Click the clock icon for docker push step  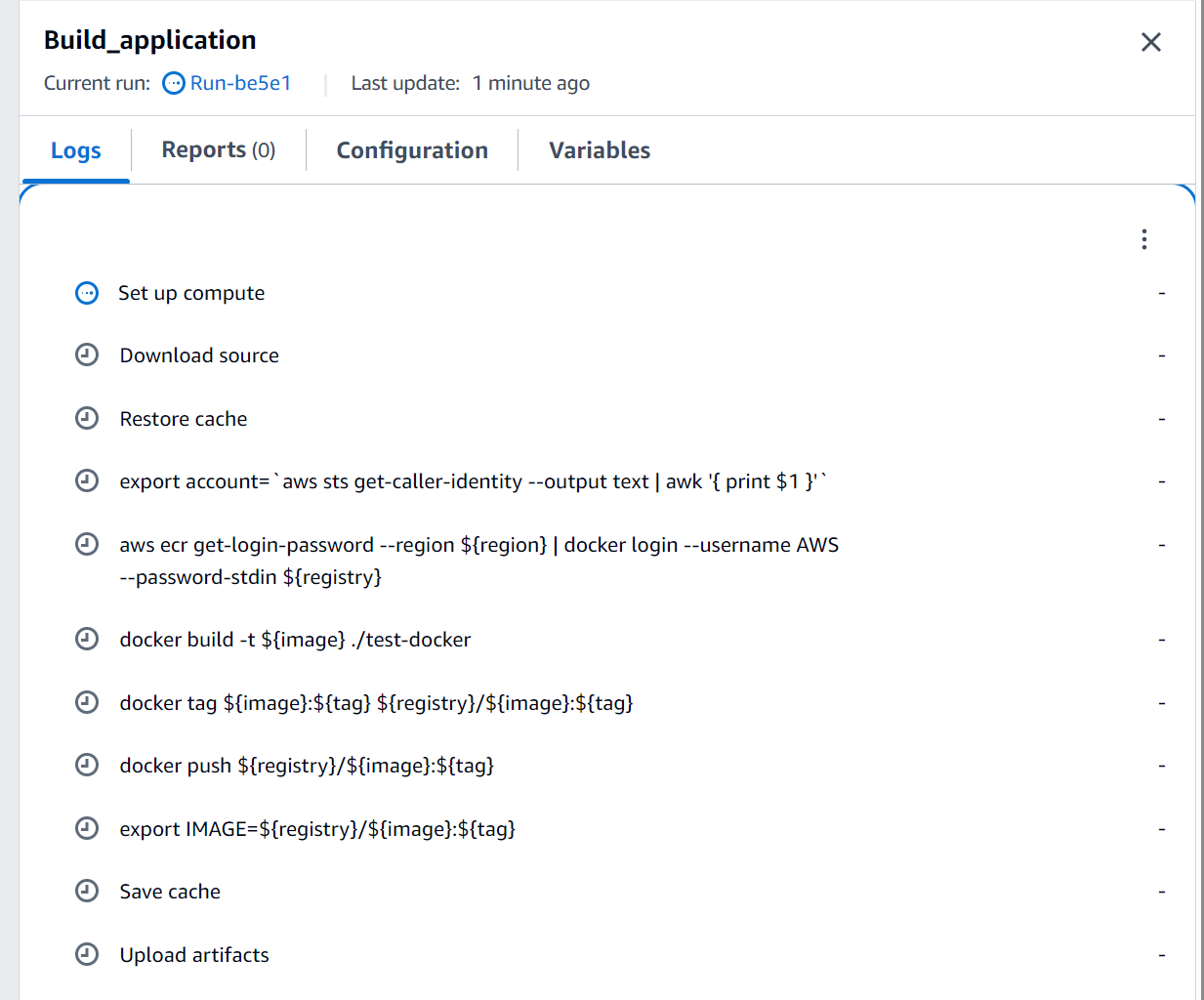click(x=87, y=765)
